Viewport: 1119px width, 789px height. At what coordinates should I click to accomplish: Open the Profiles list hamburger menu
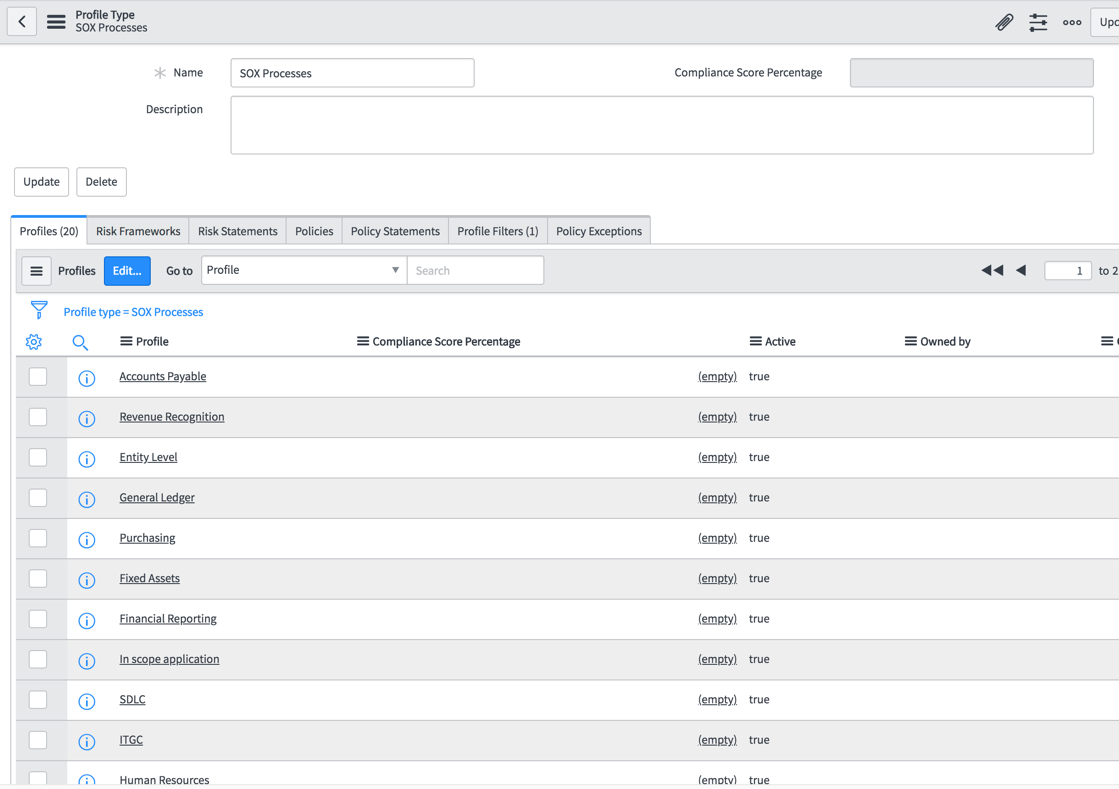tap(36, 271)
